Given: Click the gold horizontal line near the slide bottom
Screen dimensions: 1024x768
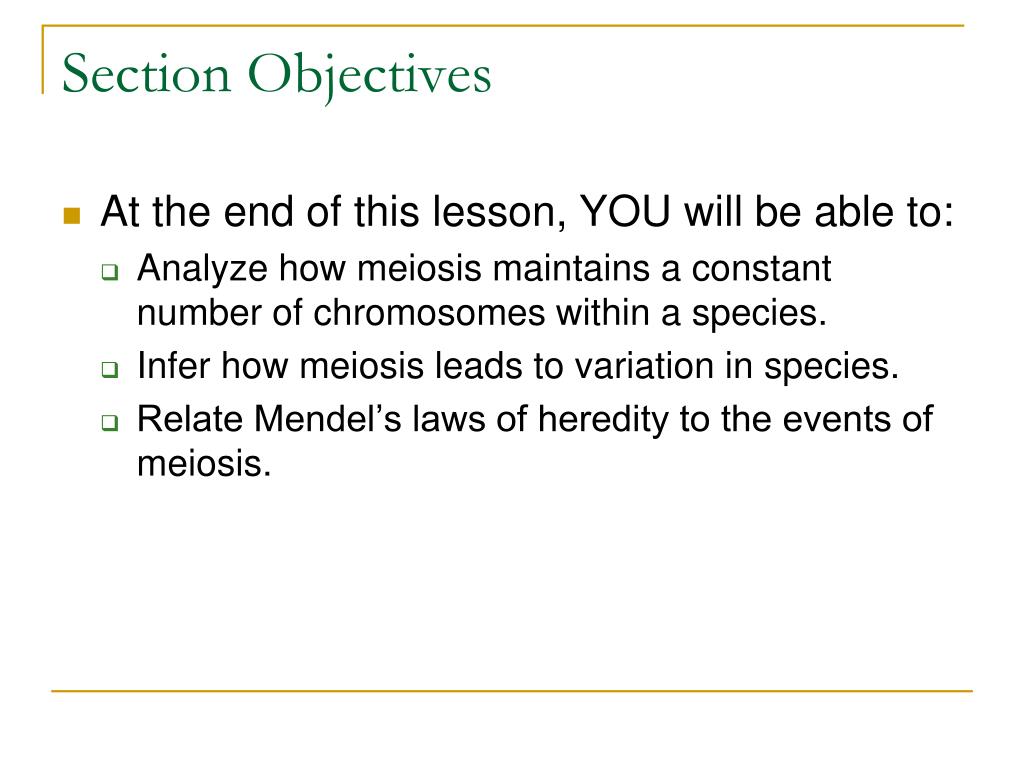Looking at the screenshot, I should pyautogui.click(x=512, y=690).
